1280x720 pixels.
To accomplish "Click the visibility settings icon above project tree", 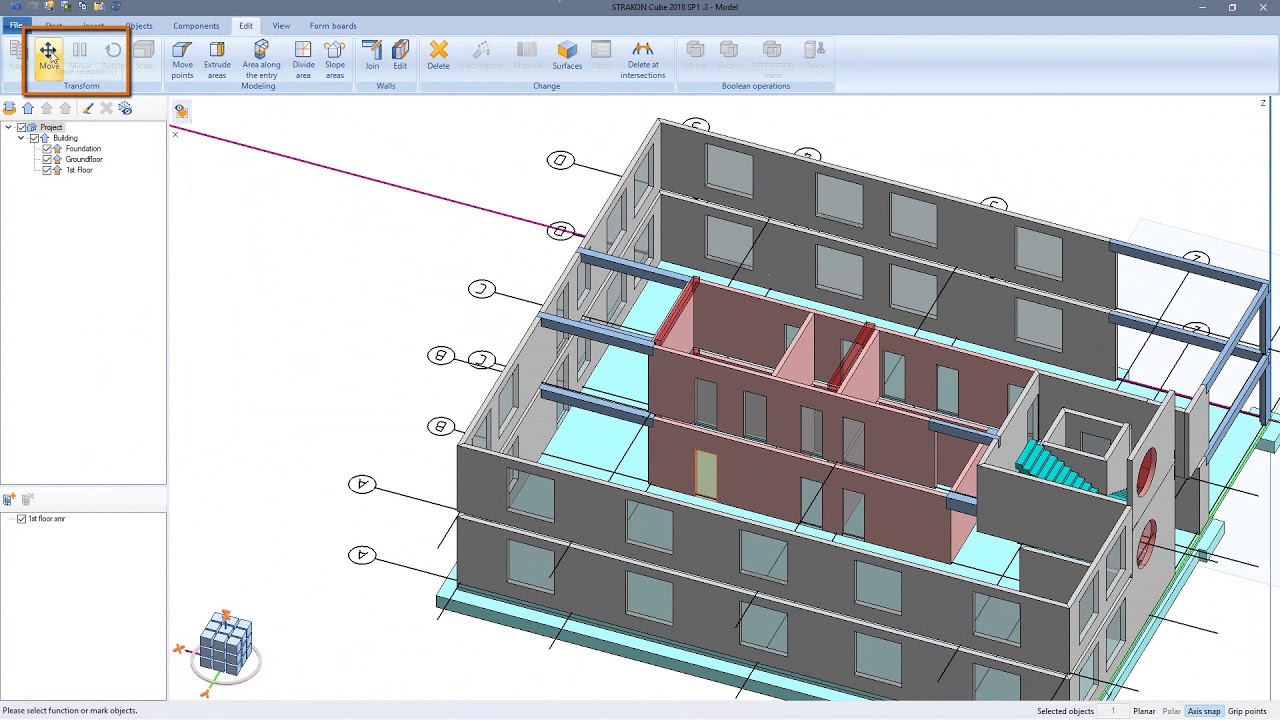I will coord(125,108).
